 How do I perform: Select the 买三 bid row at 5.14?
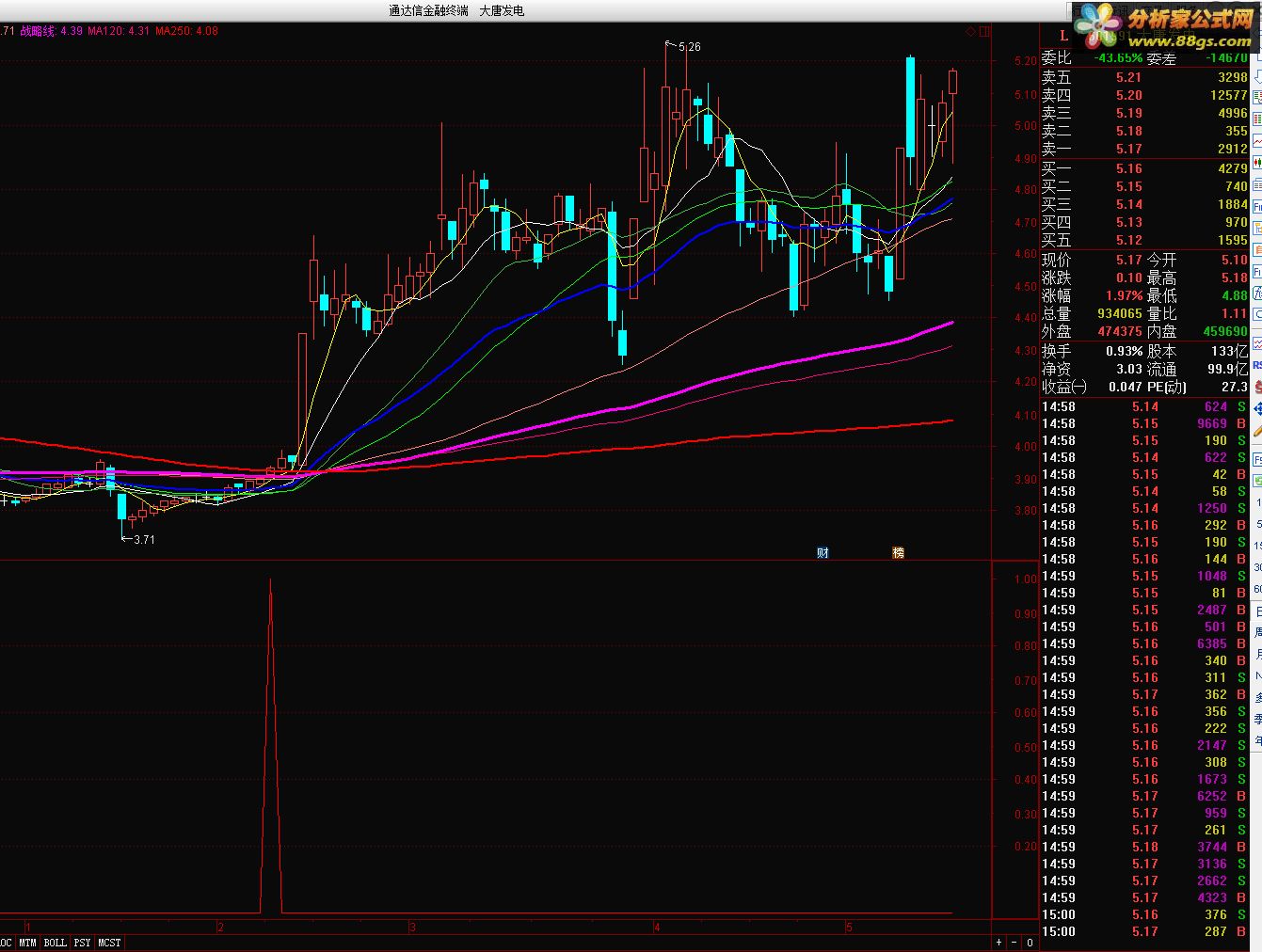pos(1144,204)
